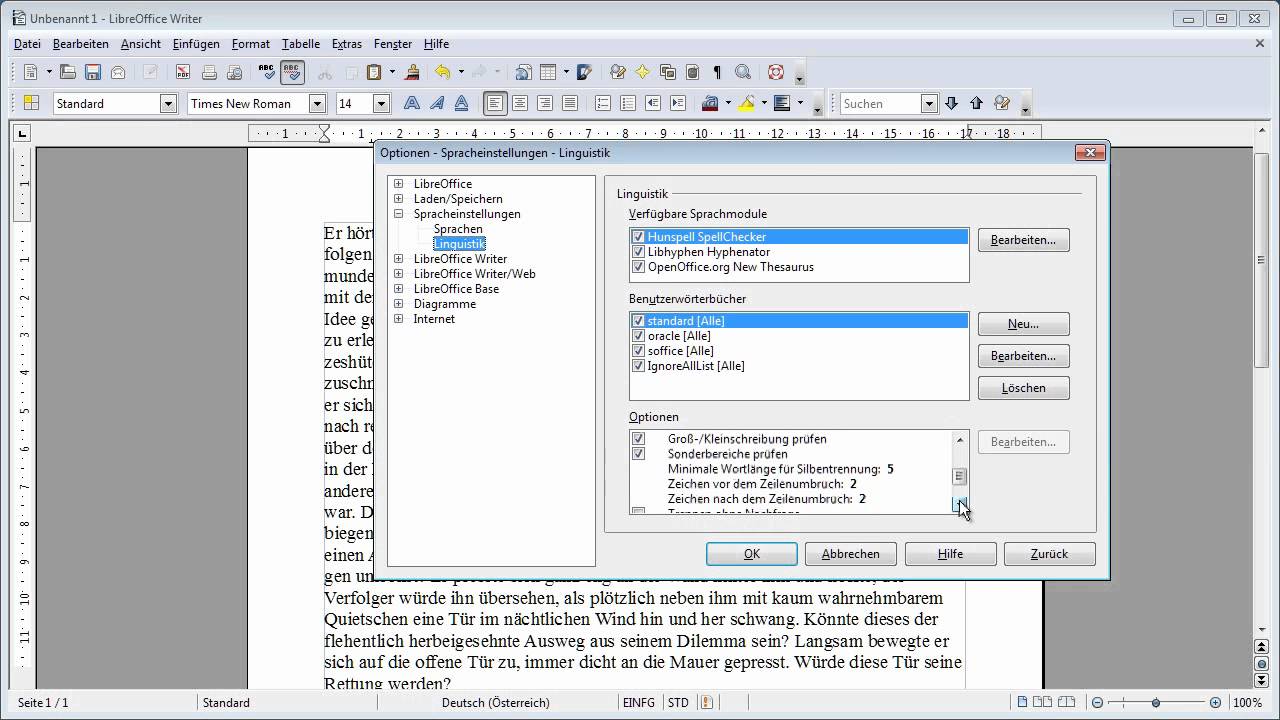1280x720 pixels.
Task: Click the zoom slider handle in status bar
Action: [x=1156, y=703]
